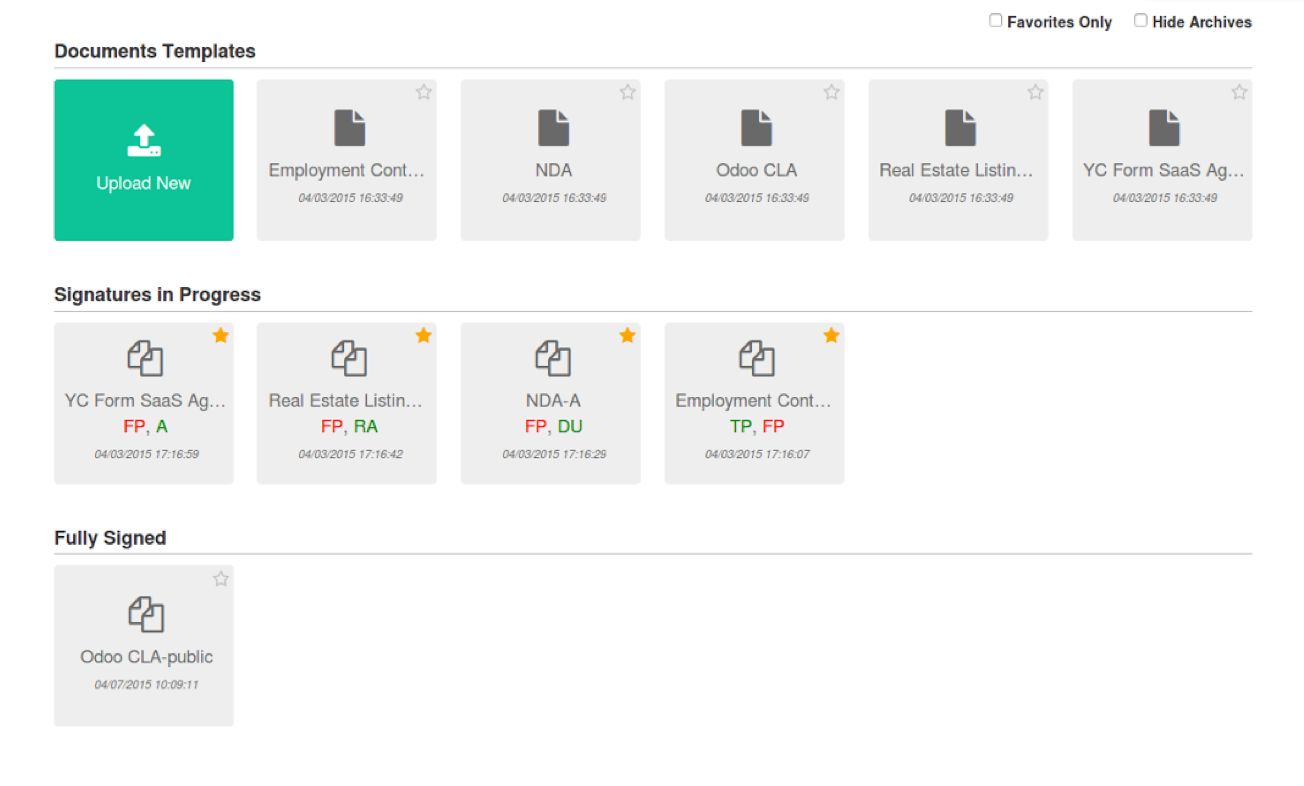The image size is (1304, 786).
Task: Favorite the Employment Contract template star
Action: coord(424,92)
